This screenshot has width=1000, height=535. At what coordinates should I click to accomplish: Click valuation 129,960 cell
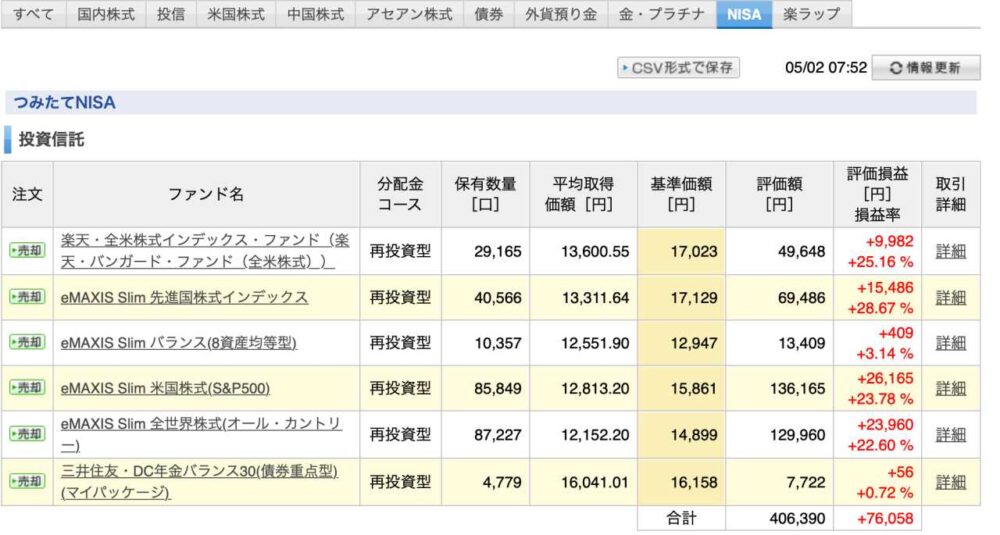coord(779,435)
